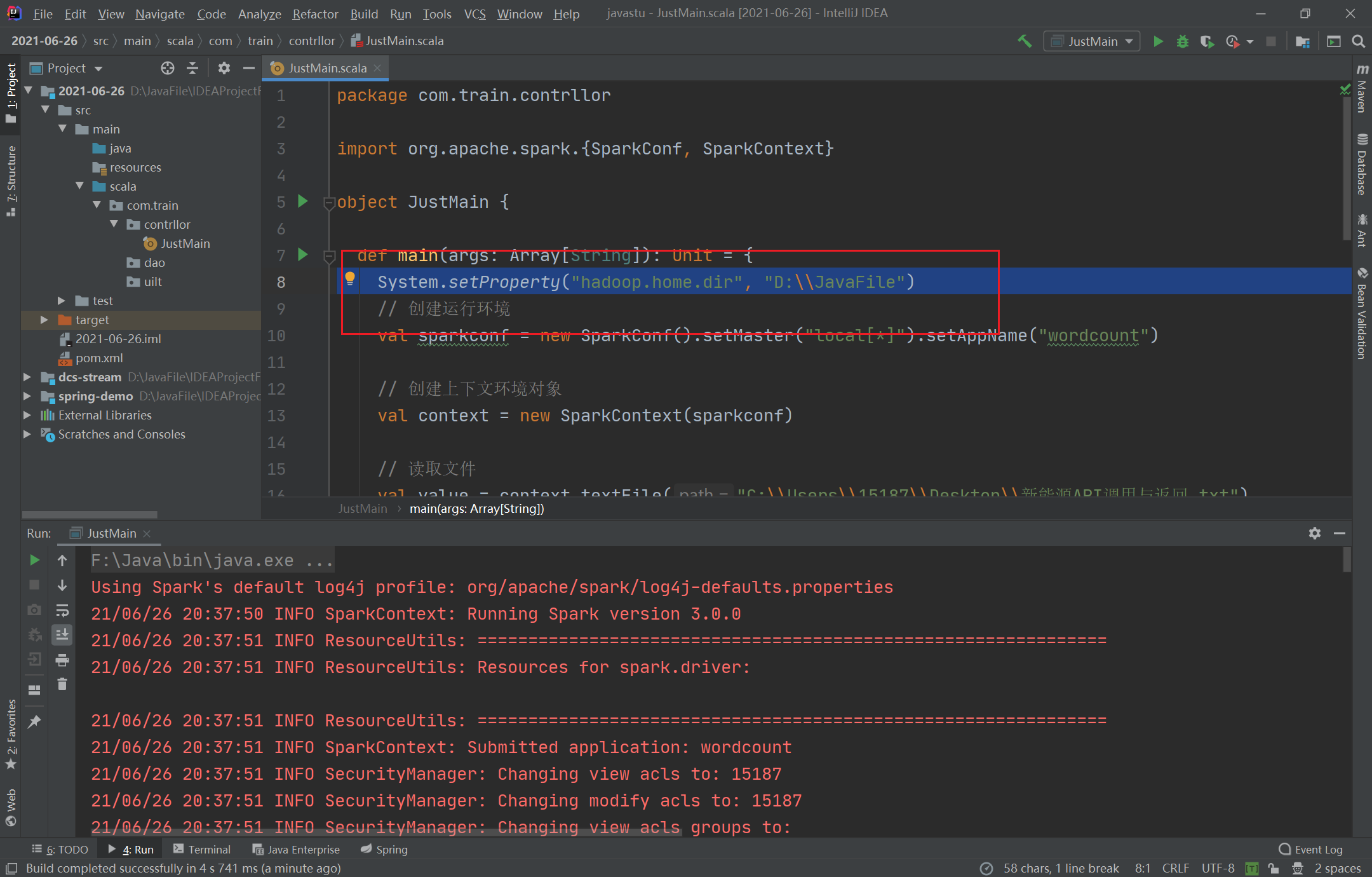Toggle soft-wrap in Run console
Image resolution: width=1372 pixels, height=877 pixels.
pyautogui.click(x=62, y=611)
